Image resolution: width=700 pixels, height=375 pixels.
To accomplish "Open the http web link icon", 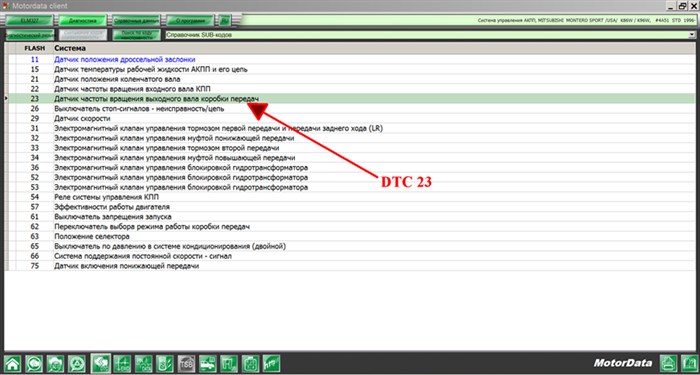I will pyautogui.click(x=271, y=363).
